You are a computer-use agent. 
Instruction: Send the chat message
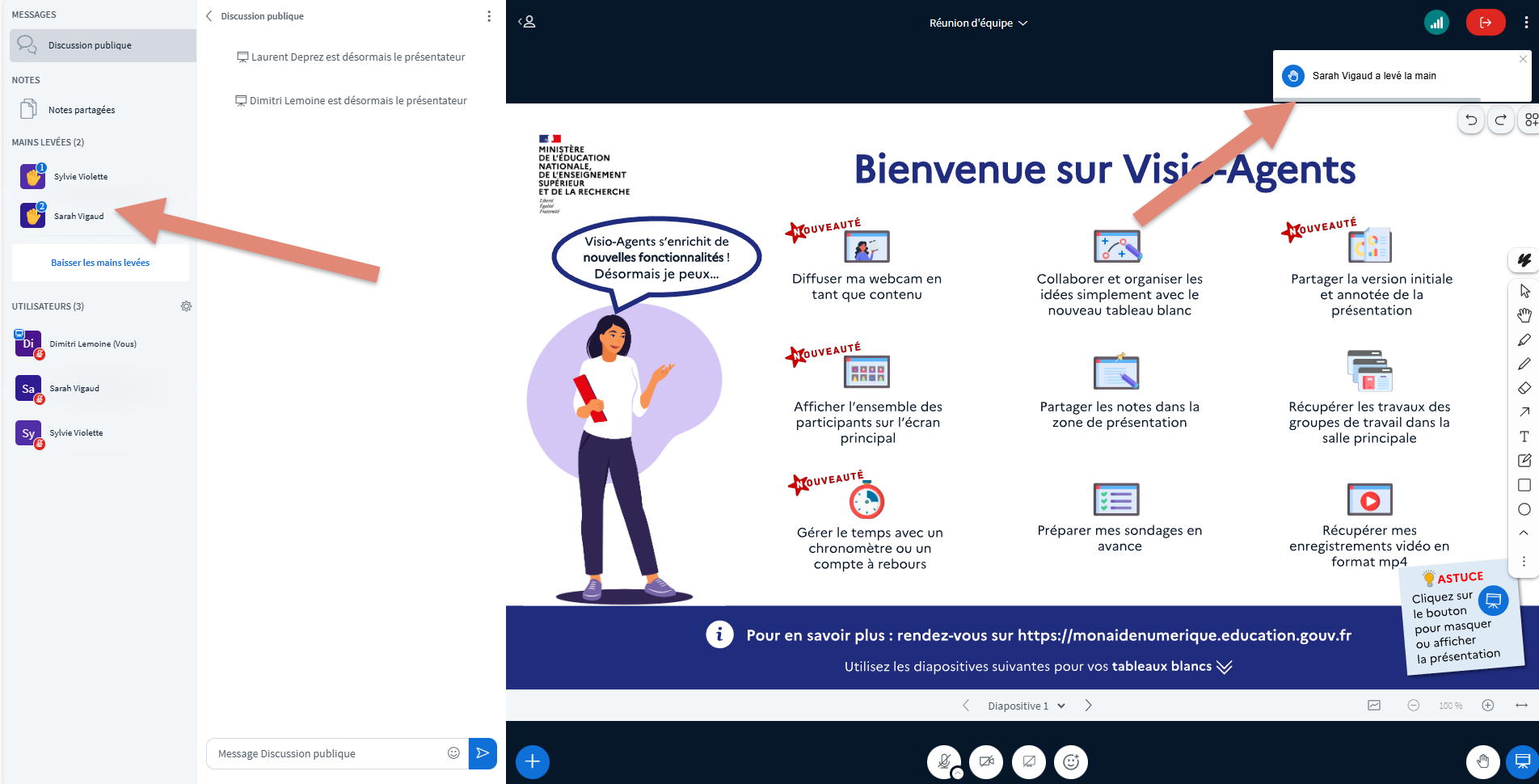click(x=483, y=753)
